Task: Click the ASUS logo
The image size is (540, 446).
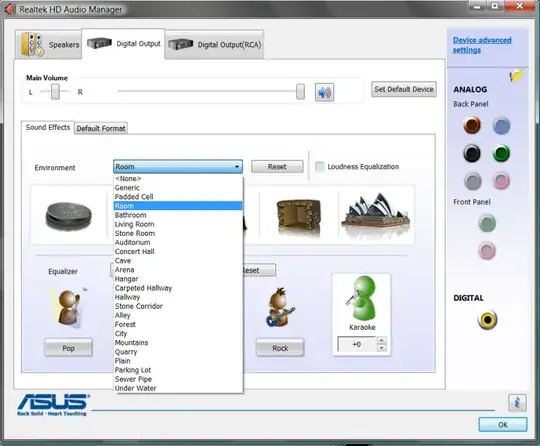Action: pos(53,405)
